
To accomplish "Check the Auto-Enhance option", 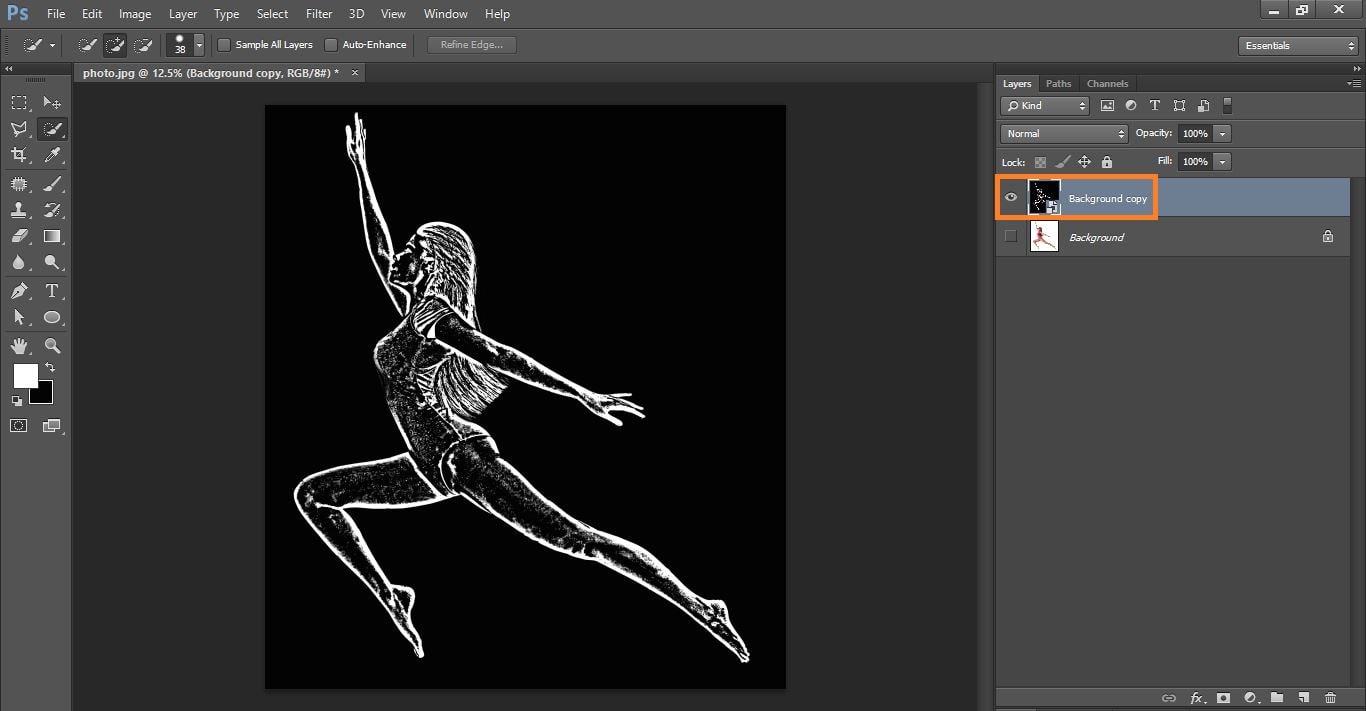I will (x=331, y=45).
